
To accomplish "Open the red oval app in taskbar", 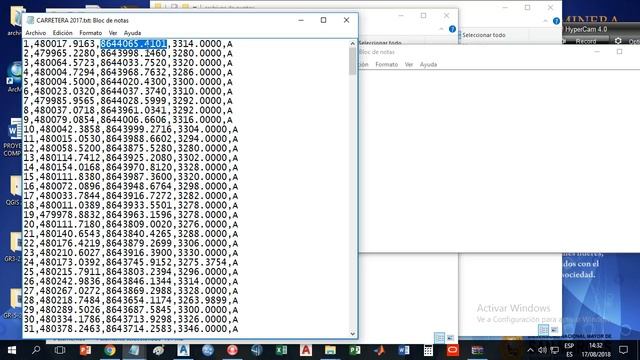I will [x=453, y=350].
